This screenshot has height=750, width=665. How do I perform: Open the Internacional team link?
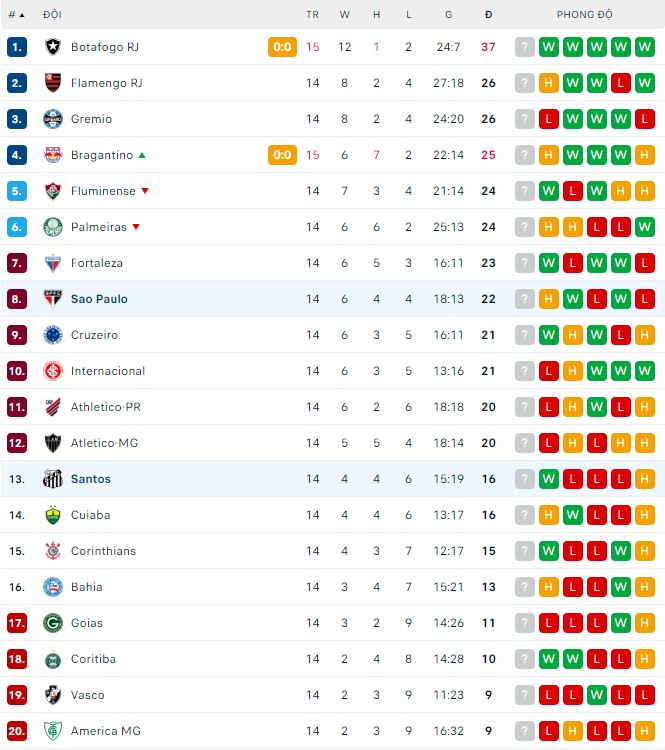pos(108,371)
